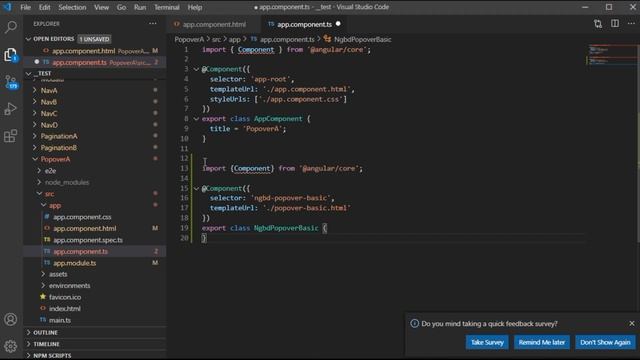Open the Edit menu
The image size is (640, 360).
[44, 7]
